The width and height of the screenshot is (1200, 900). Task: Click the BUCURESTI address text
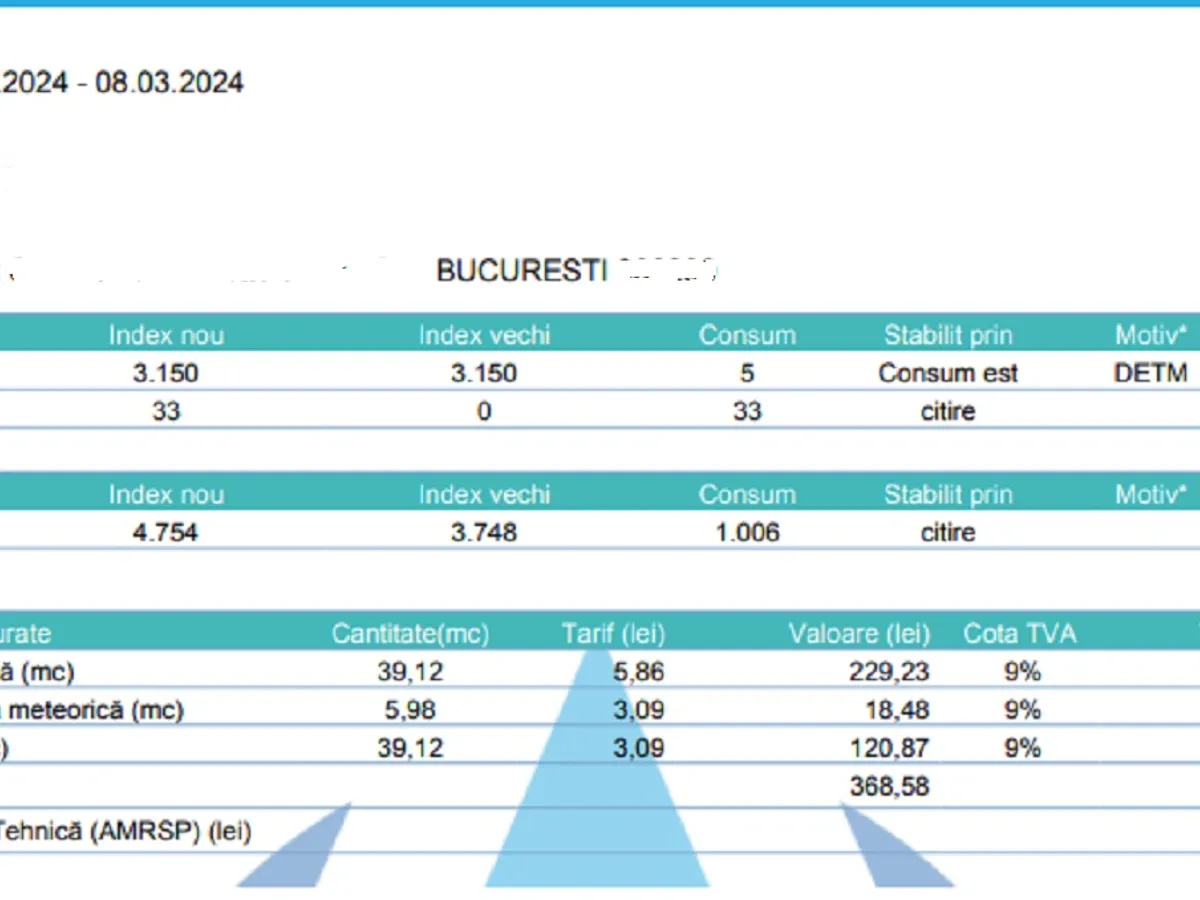tap(521, 271)
